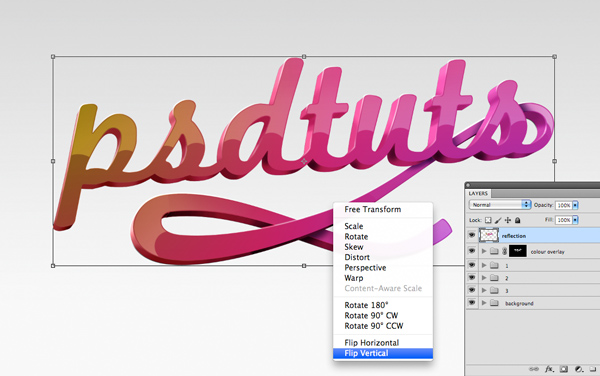Click the top-left transform handle
The height and width of the screenshot is (376, 600).
[x=53, y=57]
